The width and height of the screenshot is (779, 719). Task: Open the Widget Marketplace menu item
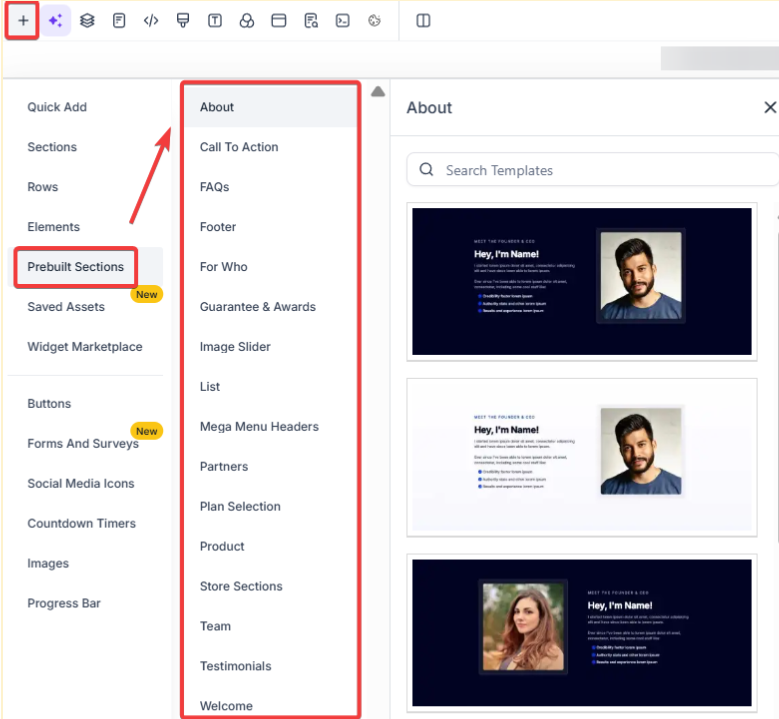coord(85,347)
